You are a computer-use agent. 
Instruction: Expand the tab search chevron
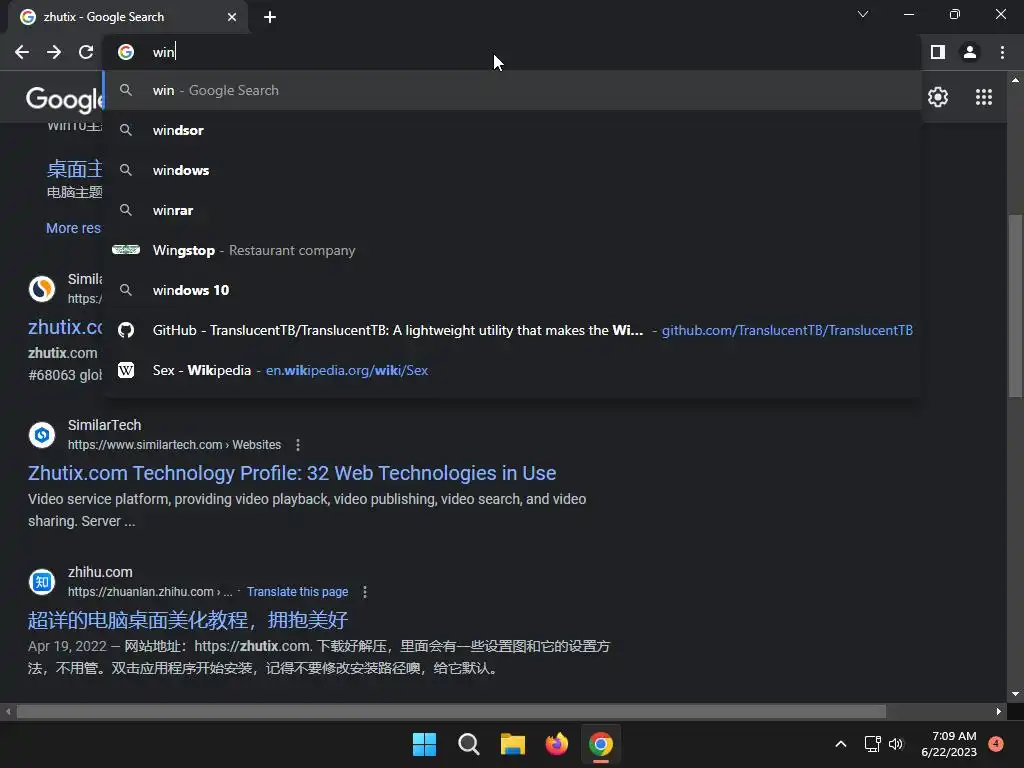863,14
